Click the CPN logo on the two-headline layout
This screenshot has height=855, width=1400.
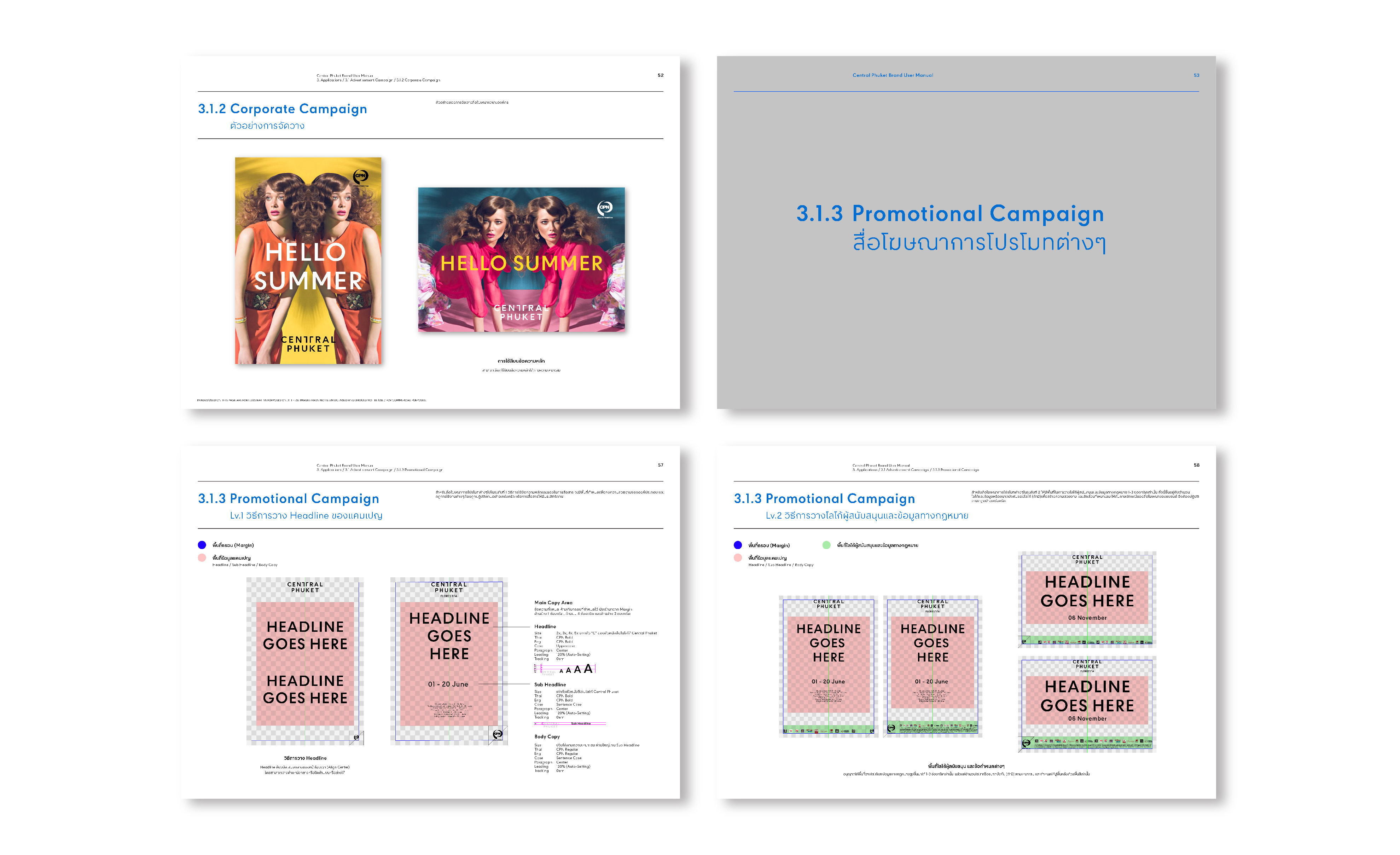coord(356,737)
